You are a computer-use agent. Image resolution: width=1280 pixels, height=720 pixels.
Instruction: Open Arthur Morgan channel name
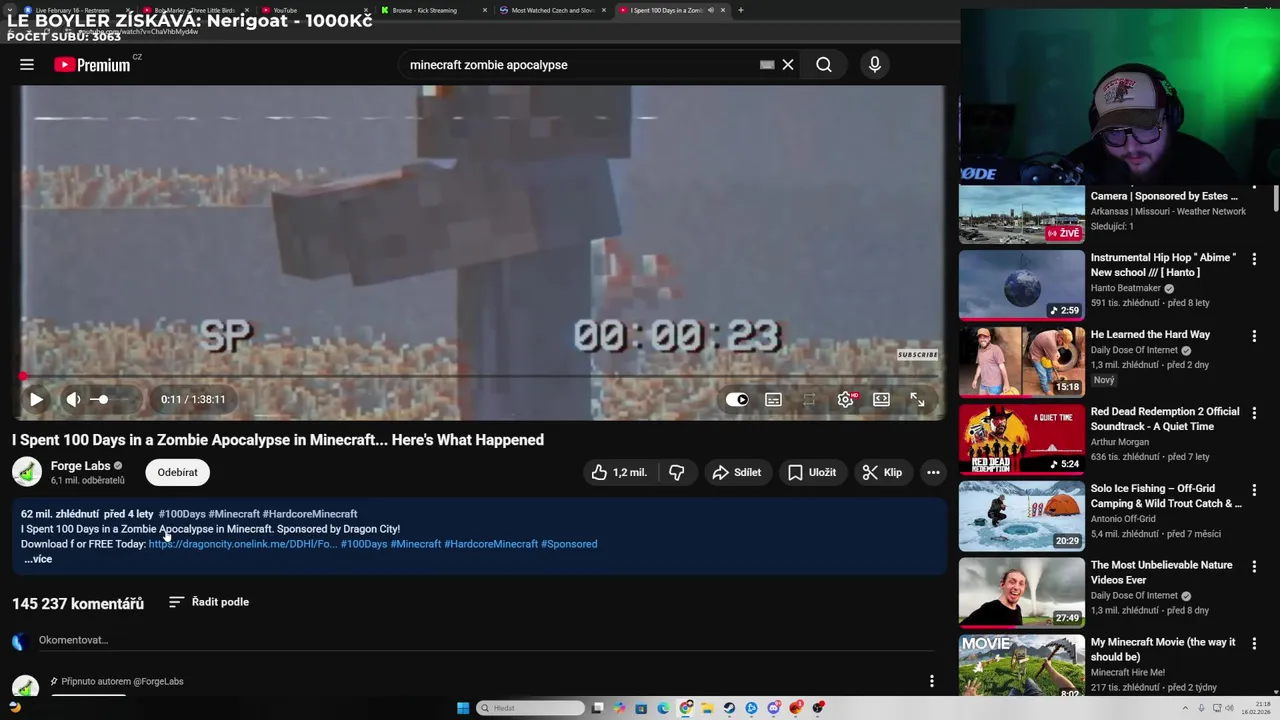tap(1119, 442)
